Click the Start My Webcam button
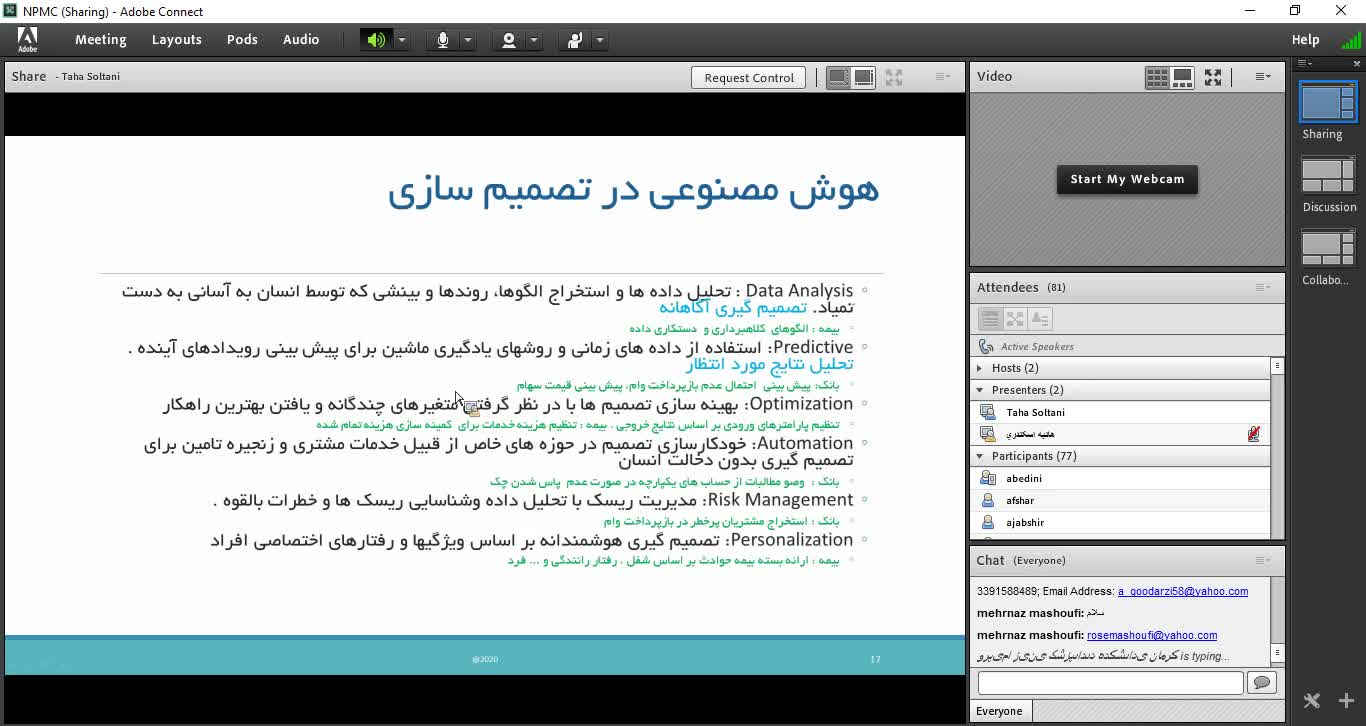This screenshot has height=726, width=1366. click(1126, 180)
